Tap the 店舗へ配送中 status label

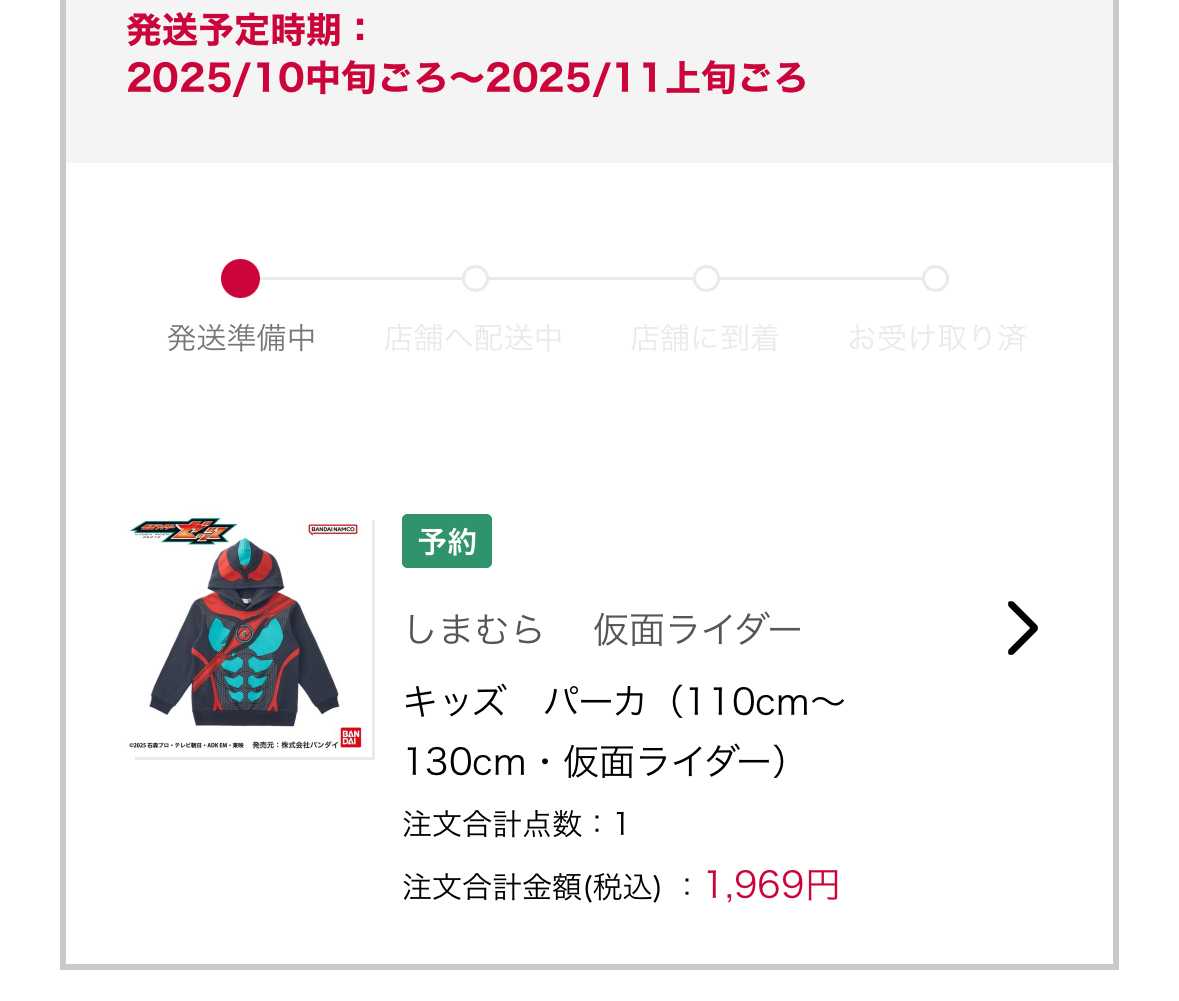click(473, 338)
